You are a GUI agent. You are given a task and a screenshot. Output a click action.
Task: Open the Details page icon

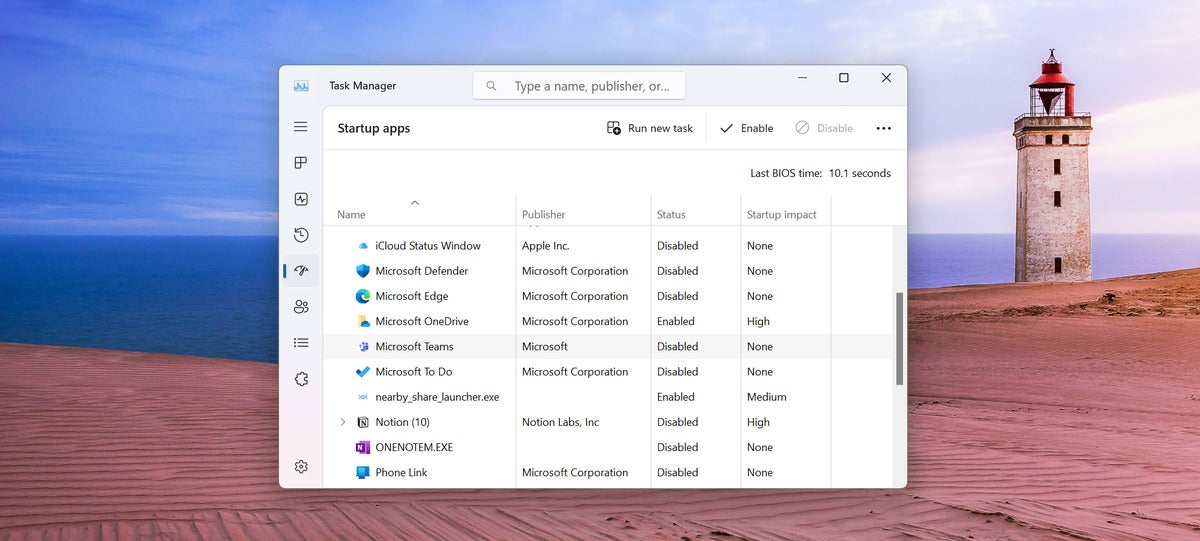(x=301, y=343)
